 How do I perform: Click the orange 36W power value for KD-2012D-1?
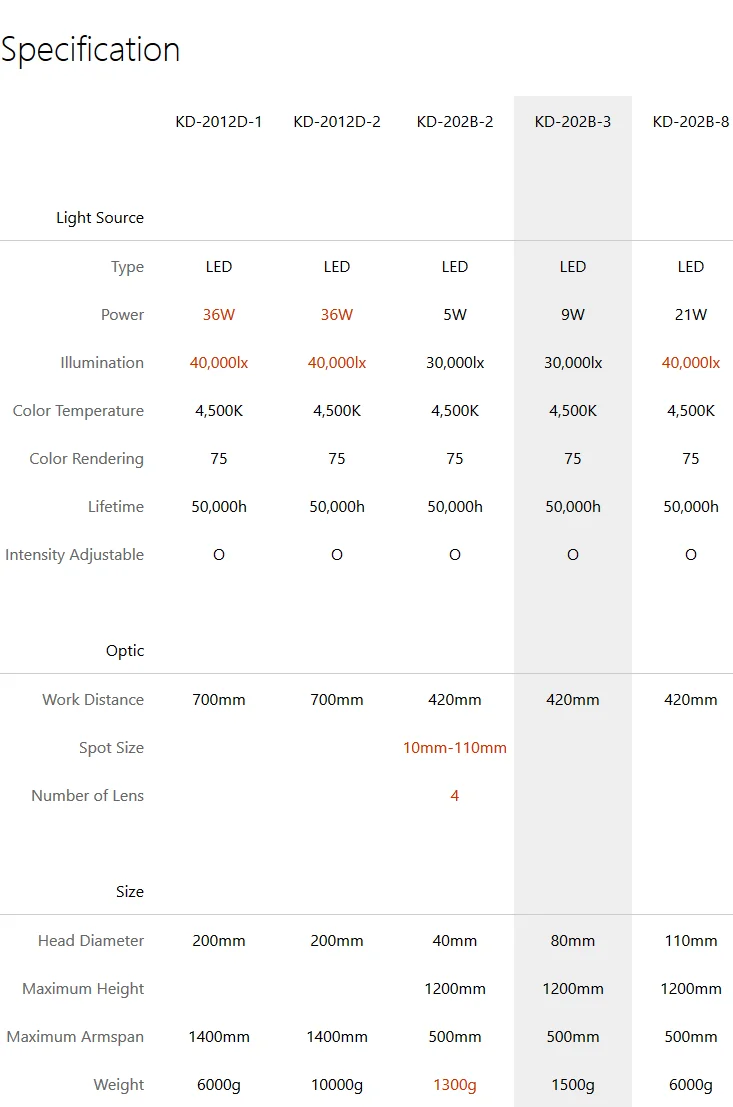coord(219,315)
